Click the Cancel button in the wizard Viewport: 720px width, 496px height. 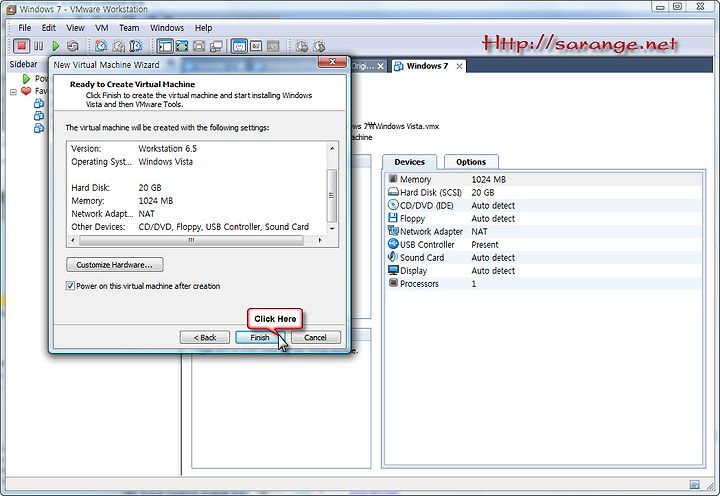pos(315,337)
